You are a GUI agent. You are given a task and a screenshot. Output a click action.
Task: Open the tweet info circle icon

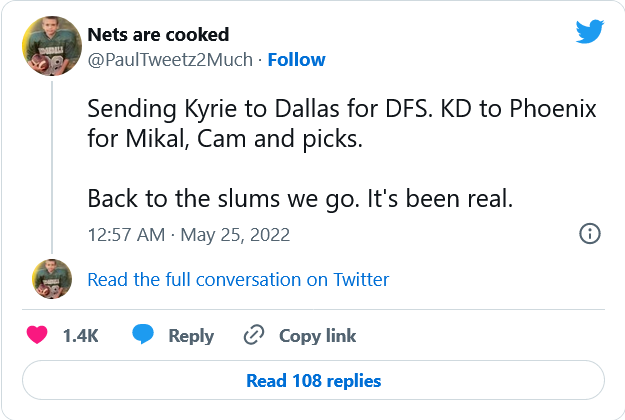(590, 234)
